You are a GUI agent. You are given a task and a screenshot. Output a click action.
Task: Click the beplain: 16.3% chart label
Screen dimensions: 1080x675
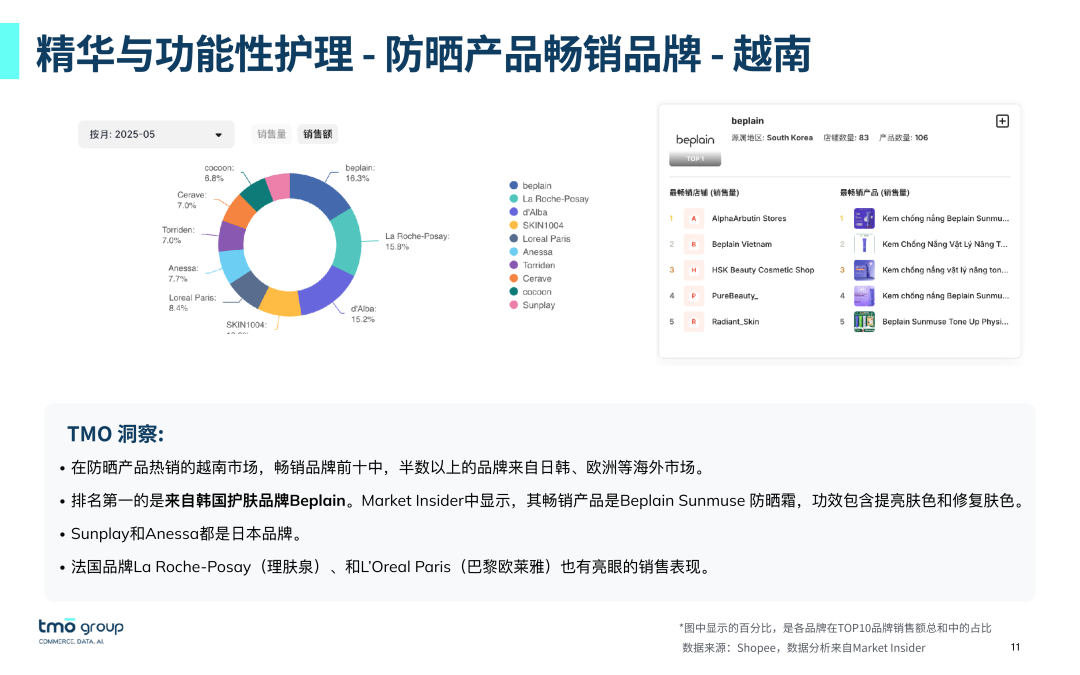click(360, 173)
